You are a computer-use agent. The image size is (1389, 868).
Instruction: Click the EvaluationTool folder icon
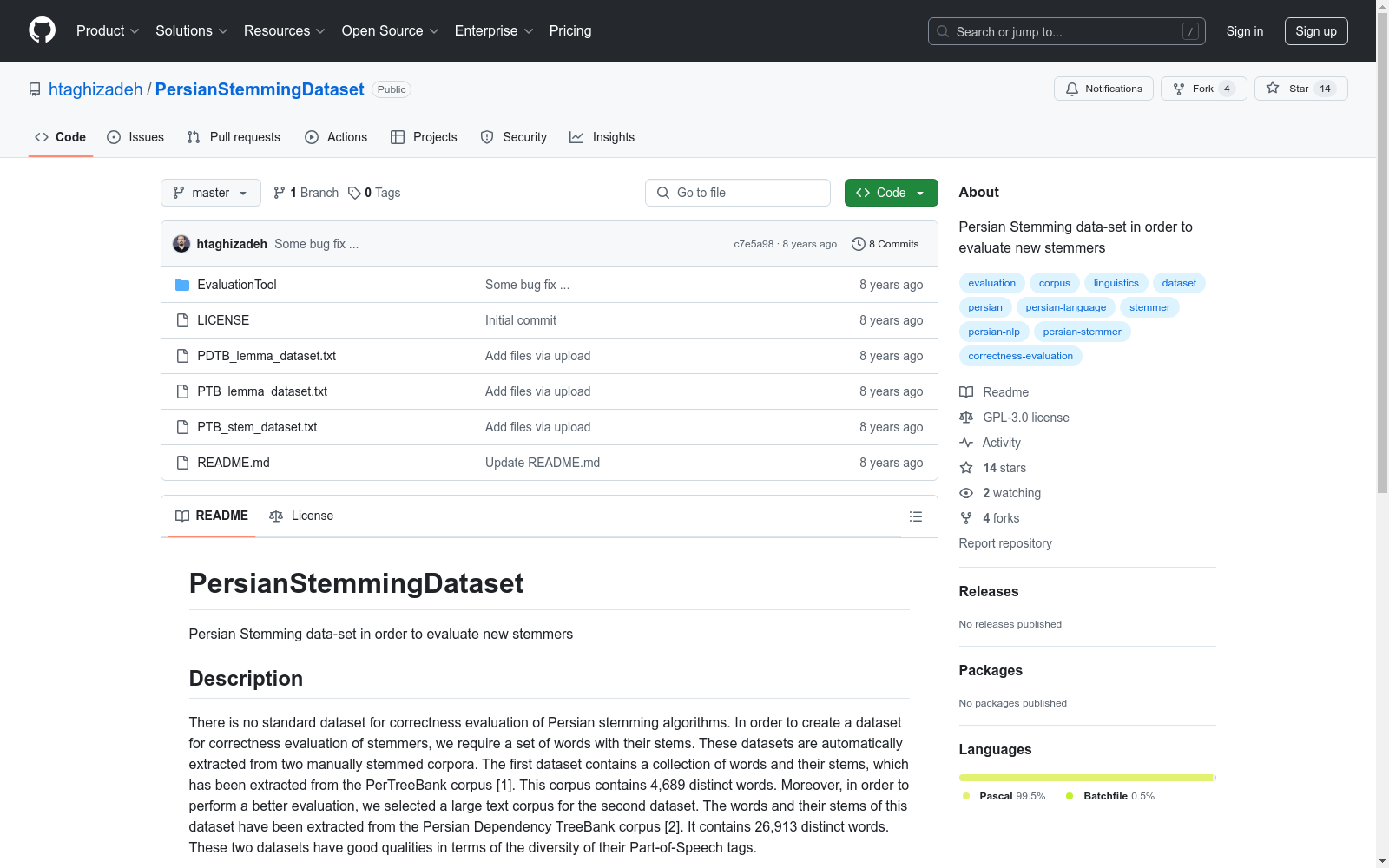182,285
